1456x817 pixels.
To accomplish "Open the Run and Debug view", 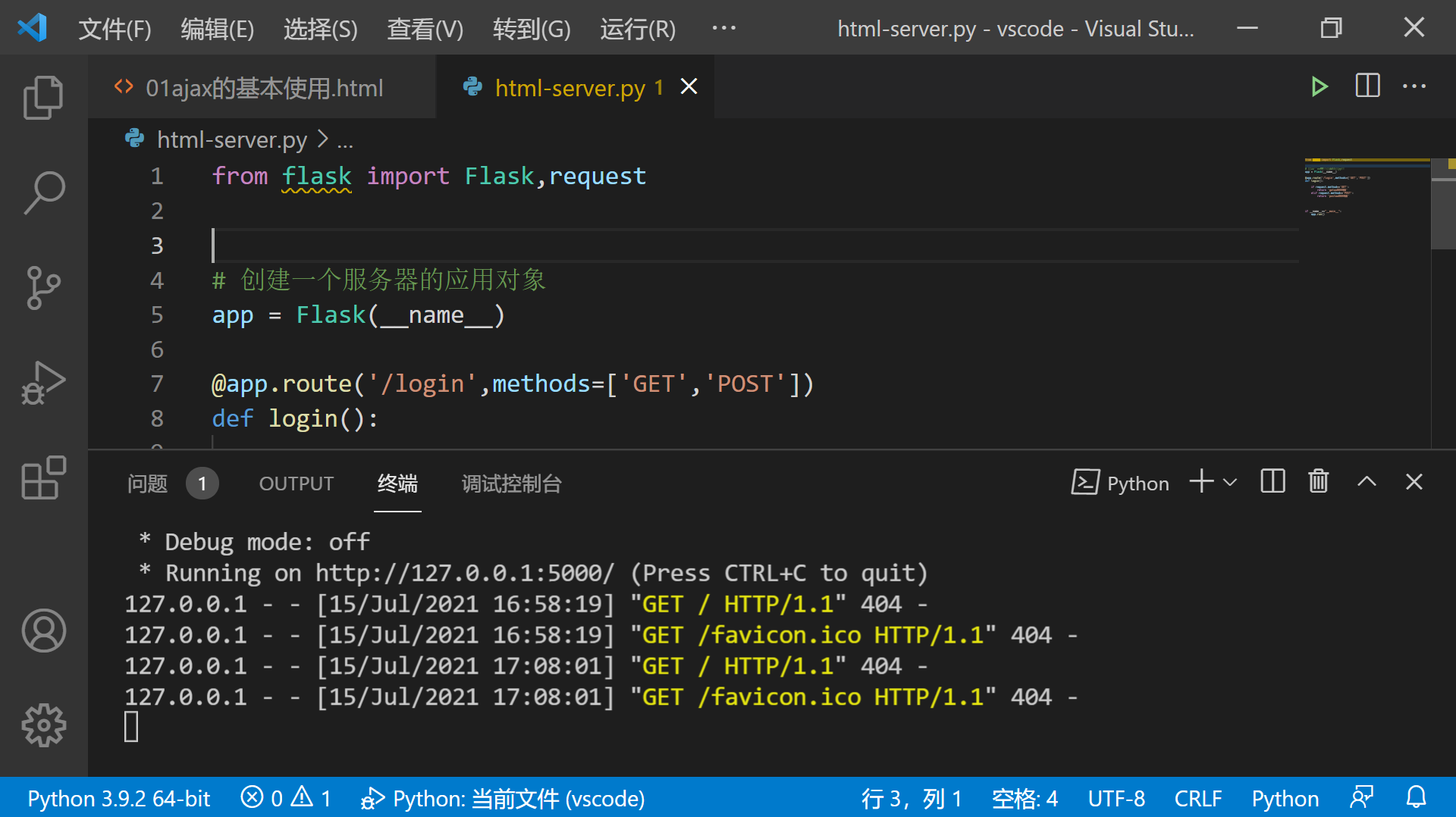I will 43,383.
